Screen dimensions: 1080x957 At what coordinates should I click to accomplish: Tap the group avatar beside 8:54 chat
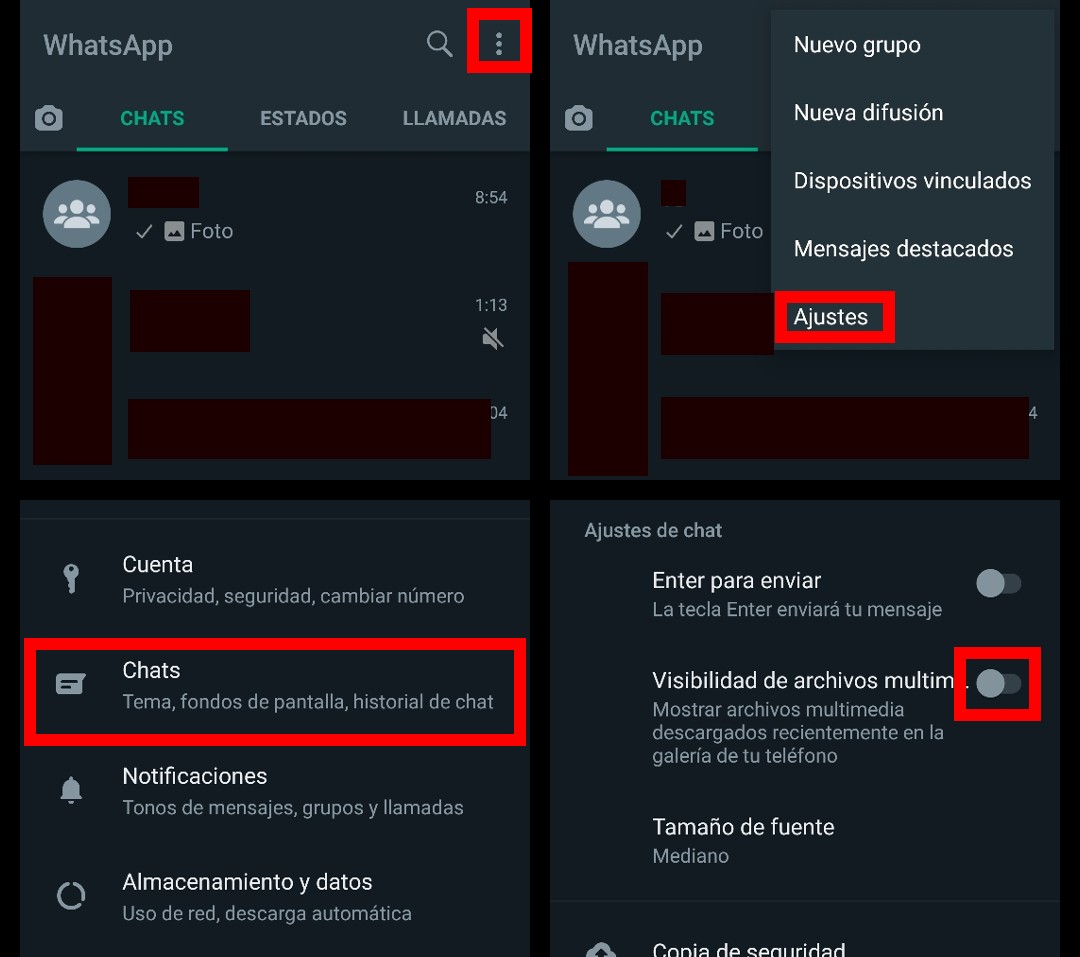coord(76,214)
